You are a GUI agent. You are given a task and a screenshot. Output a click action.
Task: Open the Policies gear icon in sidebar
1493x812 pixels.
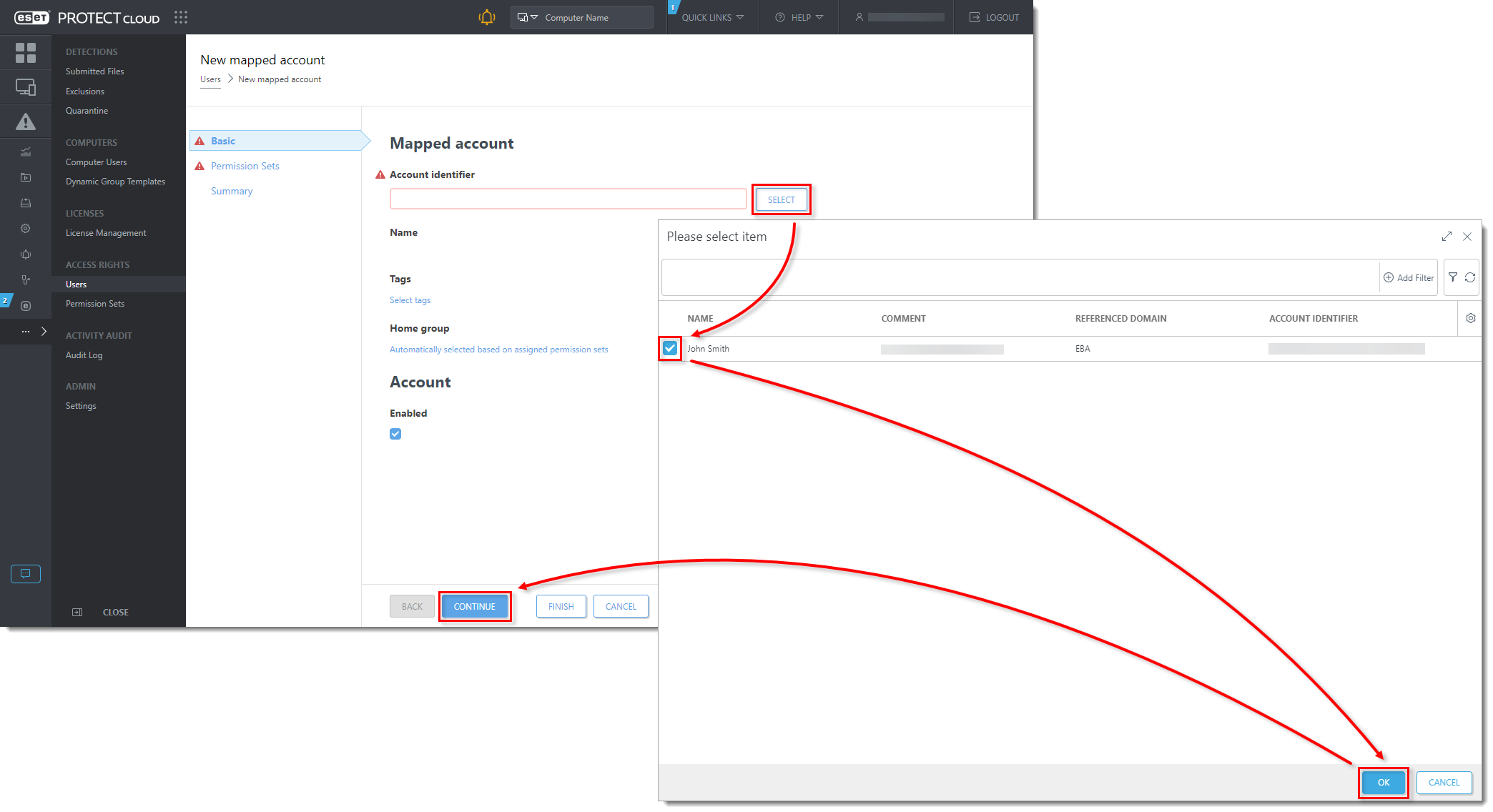click(x=26, y=229)
